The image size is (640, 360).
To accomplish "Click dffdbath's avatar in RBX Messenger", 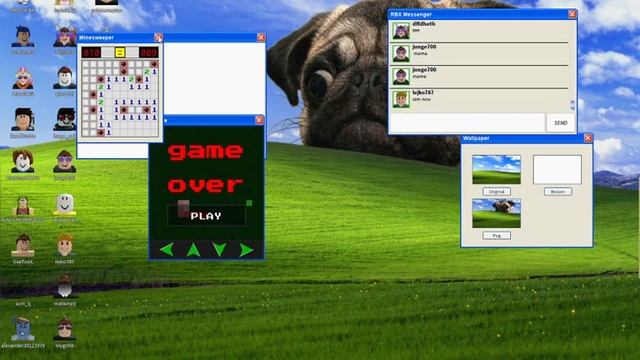I will point(401,31).
